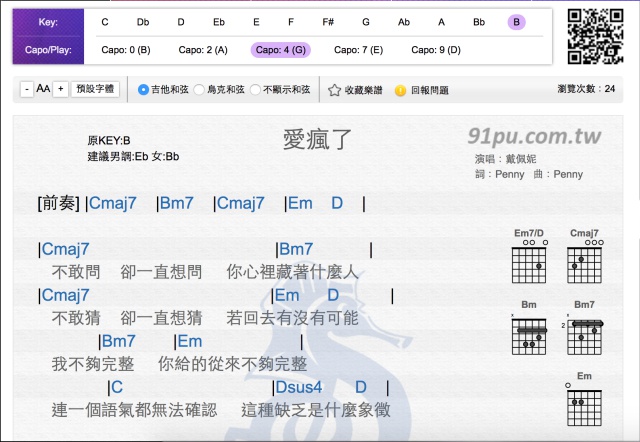Select key G

(x=366, y=22)
